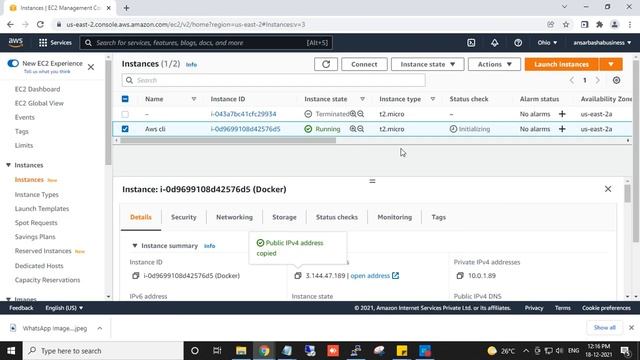Zoom in filter on the Terminated state

click(x=353, y=114)
